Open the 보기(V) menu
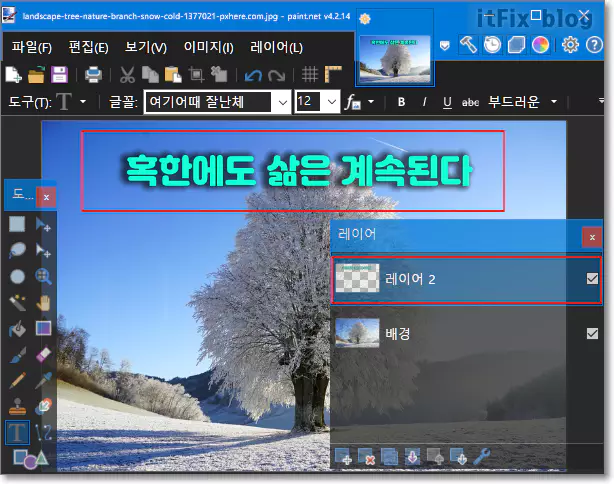Screen dimensions: 614x484 [146, 47]
